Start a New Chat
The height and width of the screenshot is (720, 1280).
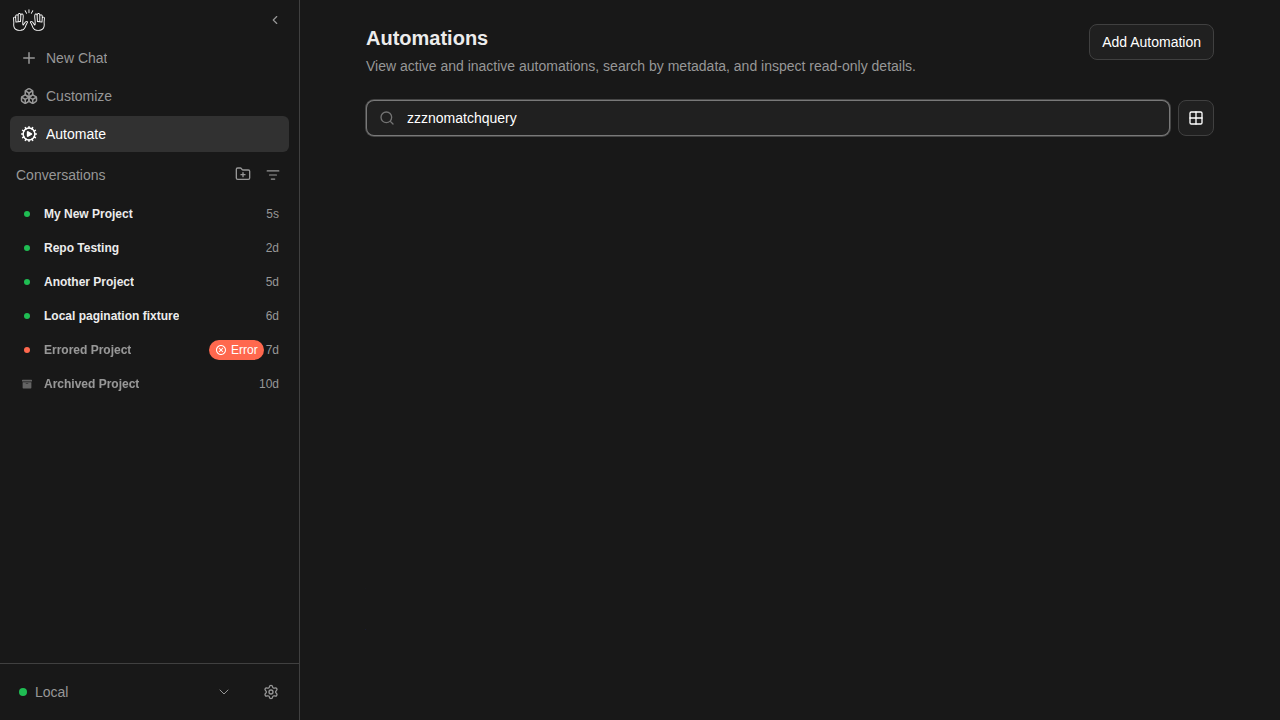coord(149,58)
